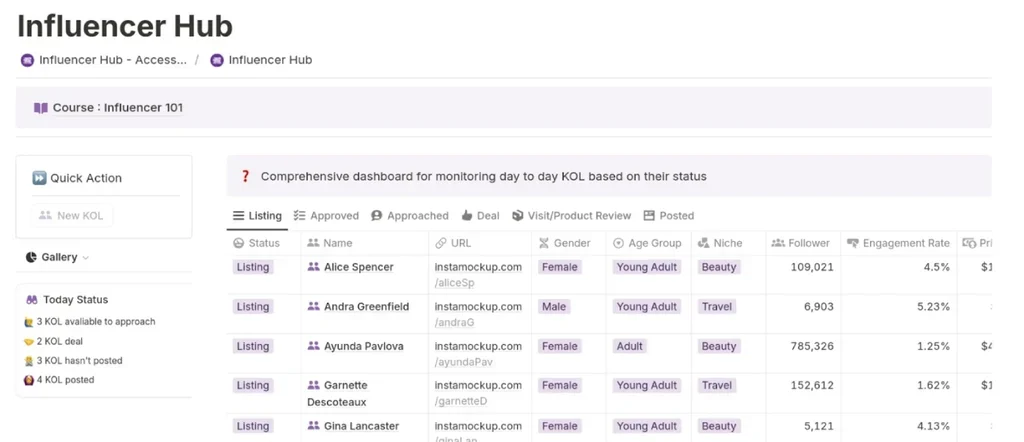
Task: Open Andra Greenfield's Male gender tag
Action: (554, 306)
